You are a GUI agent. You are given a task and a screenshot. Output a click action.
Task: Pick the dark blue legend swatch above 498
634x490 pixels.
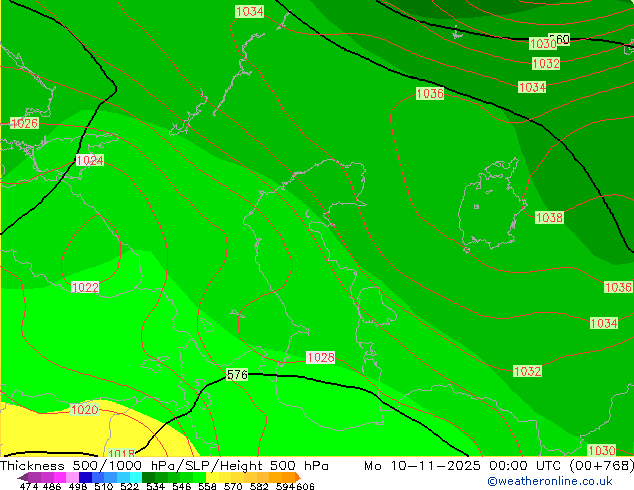pyautogui.click(x=85, y=477)
